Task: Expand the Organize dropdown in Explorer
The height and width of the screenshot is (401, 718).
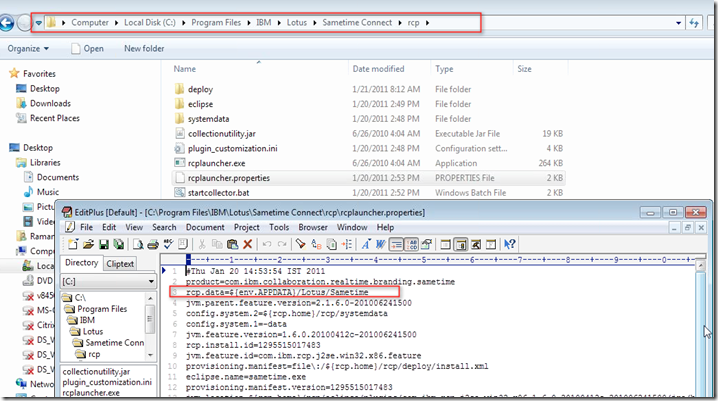Action: tap(28, 48)
